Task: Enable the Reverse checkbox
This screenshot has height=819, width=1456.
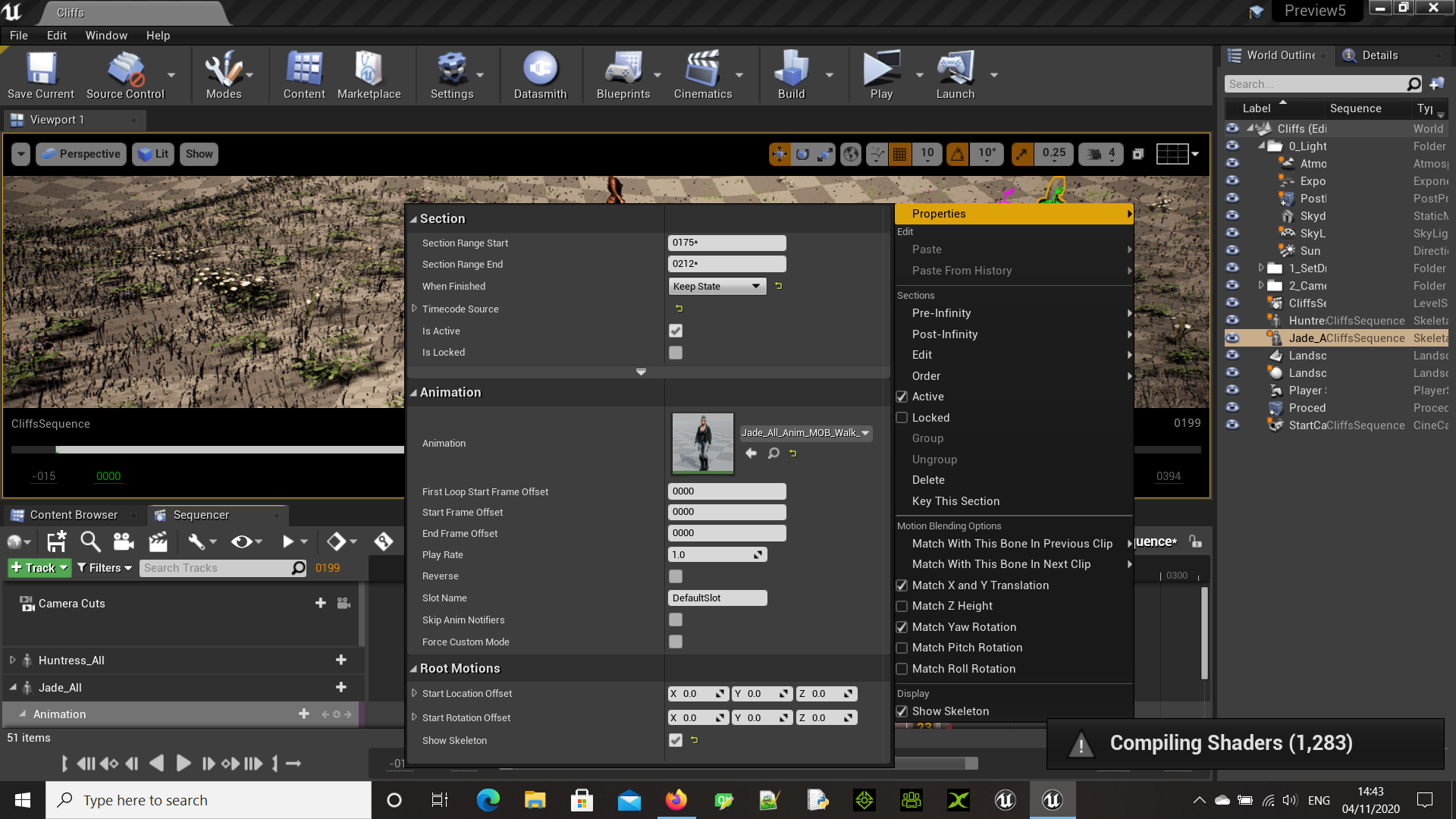Action: [x=676, y=576]
